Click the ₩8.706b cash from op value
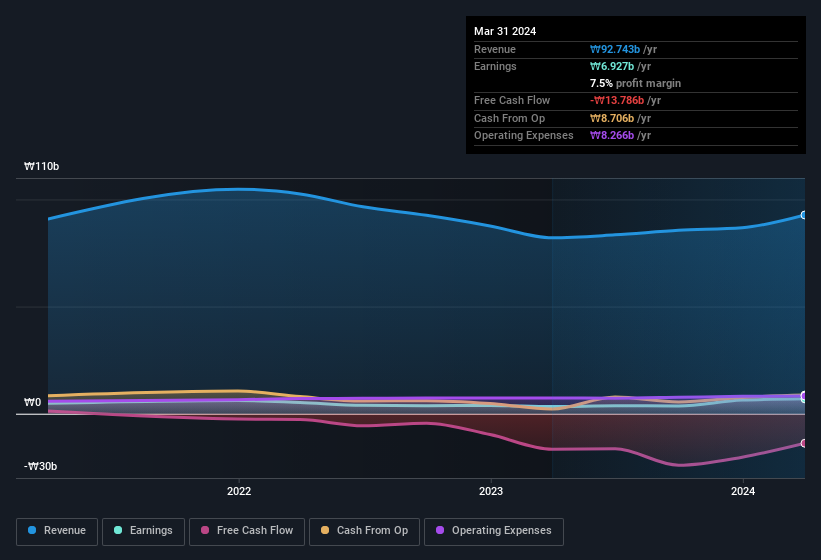Viewport: 821px width, 560px height. click(x=612, y=118)
